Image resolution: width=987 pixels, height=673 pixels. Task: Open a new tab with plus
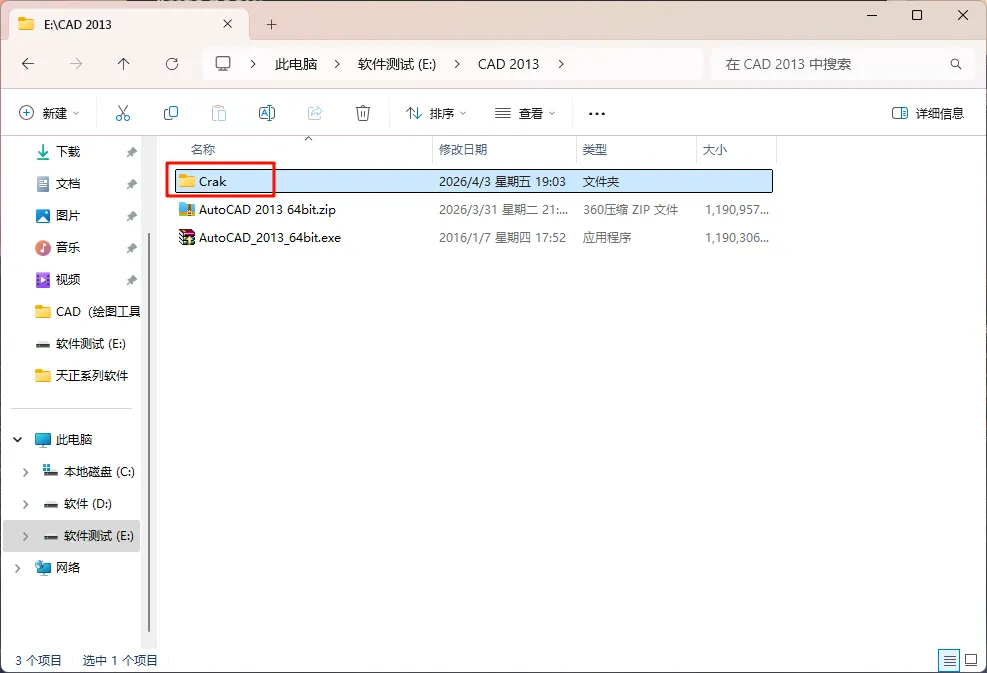[x=271, y=25]
